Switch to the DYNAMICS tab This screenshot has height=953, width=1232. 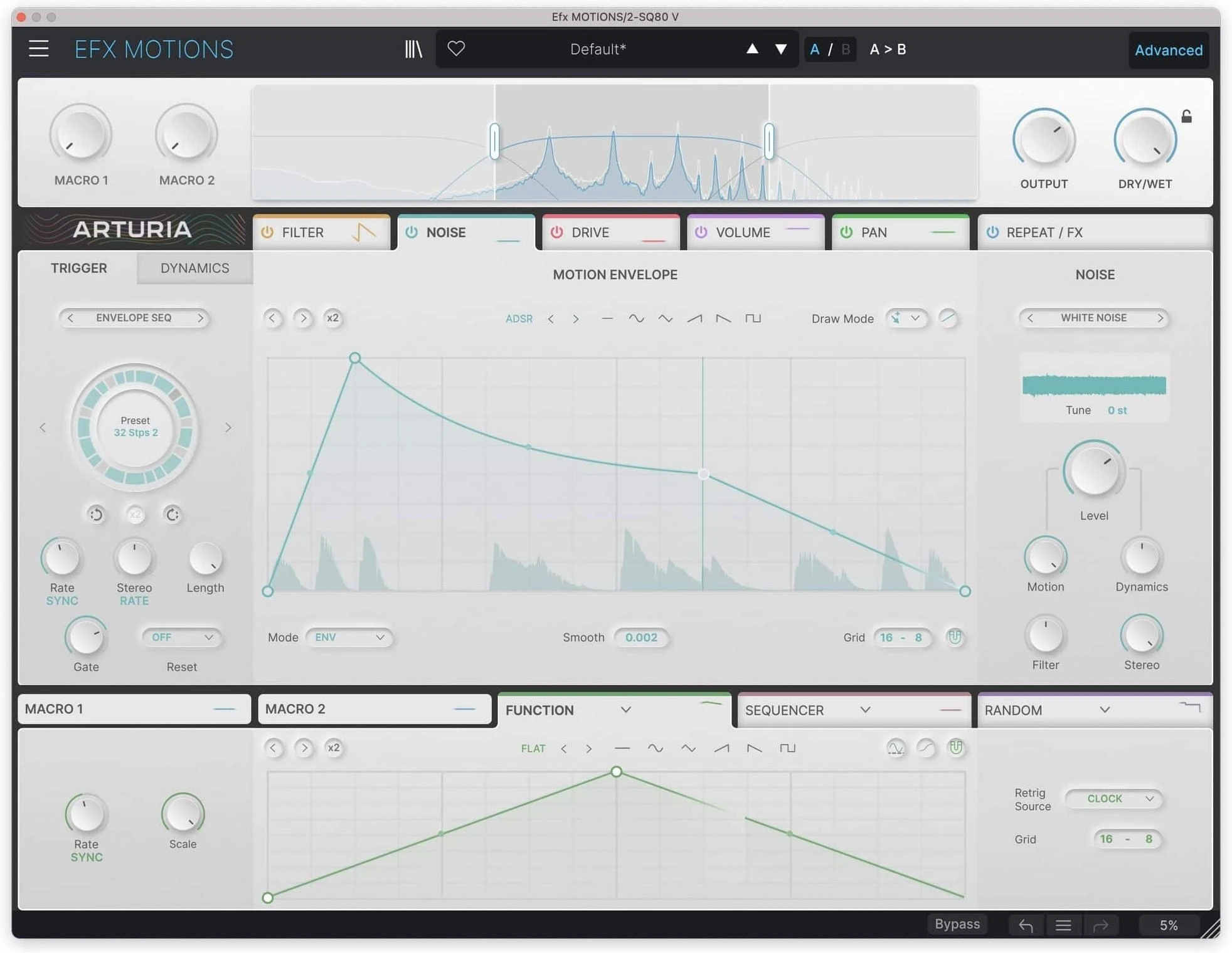pyautogui.click(x=195, y=268)
